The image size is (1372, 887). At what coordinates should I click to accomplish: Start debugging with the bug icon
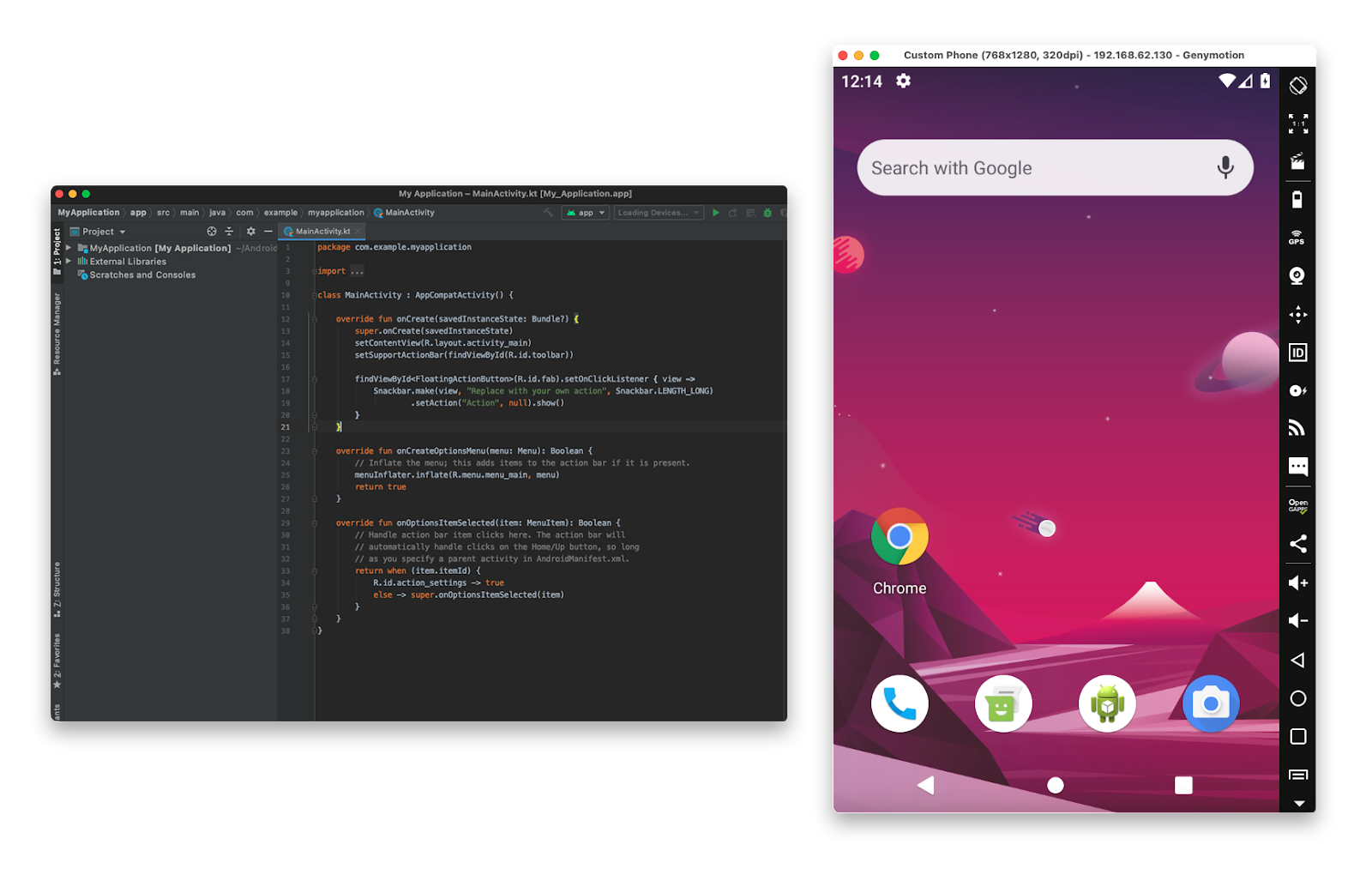click(x=767, y=212)
